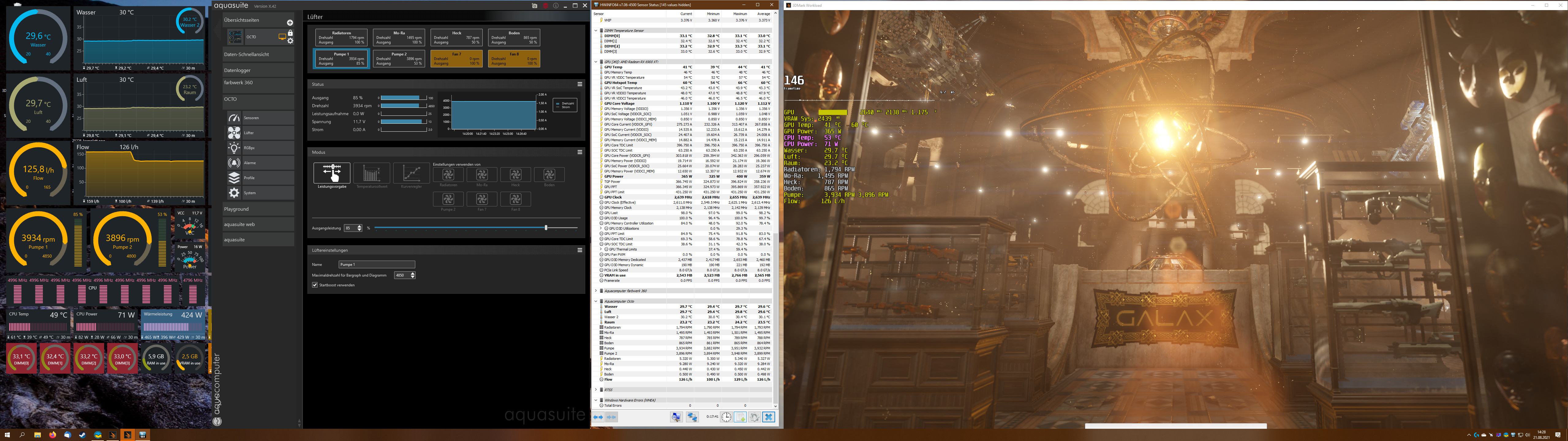Open HWiNFO settings gear icon
Screen dimensions: 1568x441
click(754, 417)
